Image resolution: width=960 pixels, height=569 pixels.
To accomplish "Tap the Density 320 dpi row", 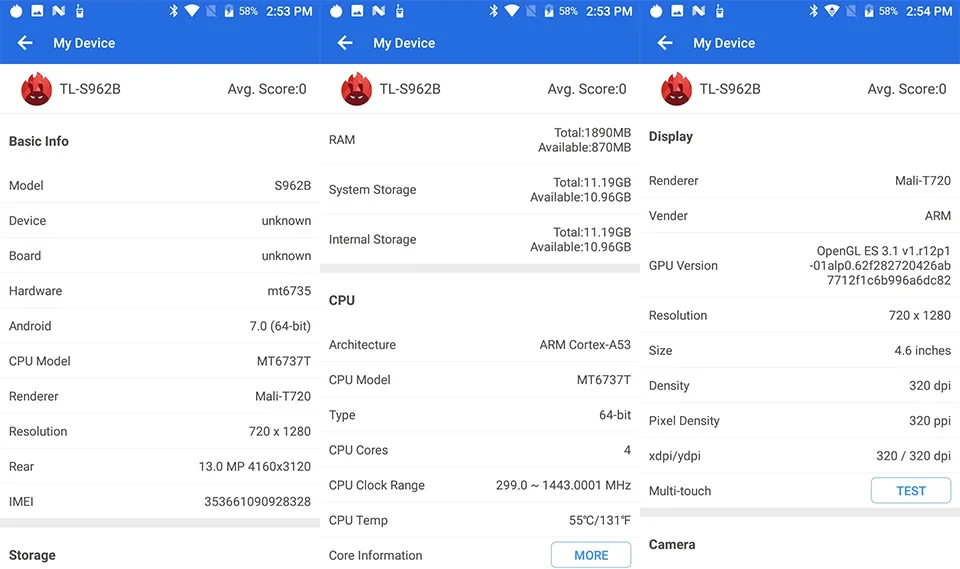I will pos(800,385).
